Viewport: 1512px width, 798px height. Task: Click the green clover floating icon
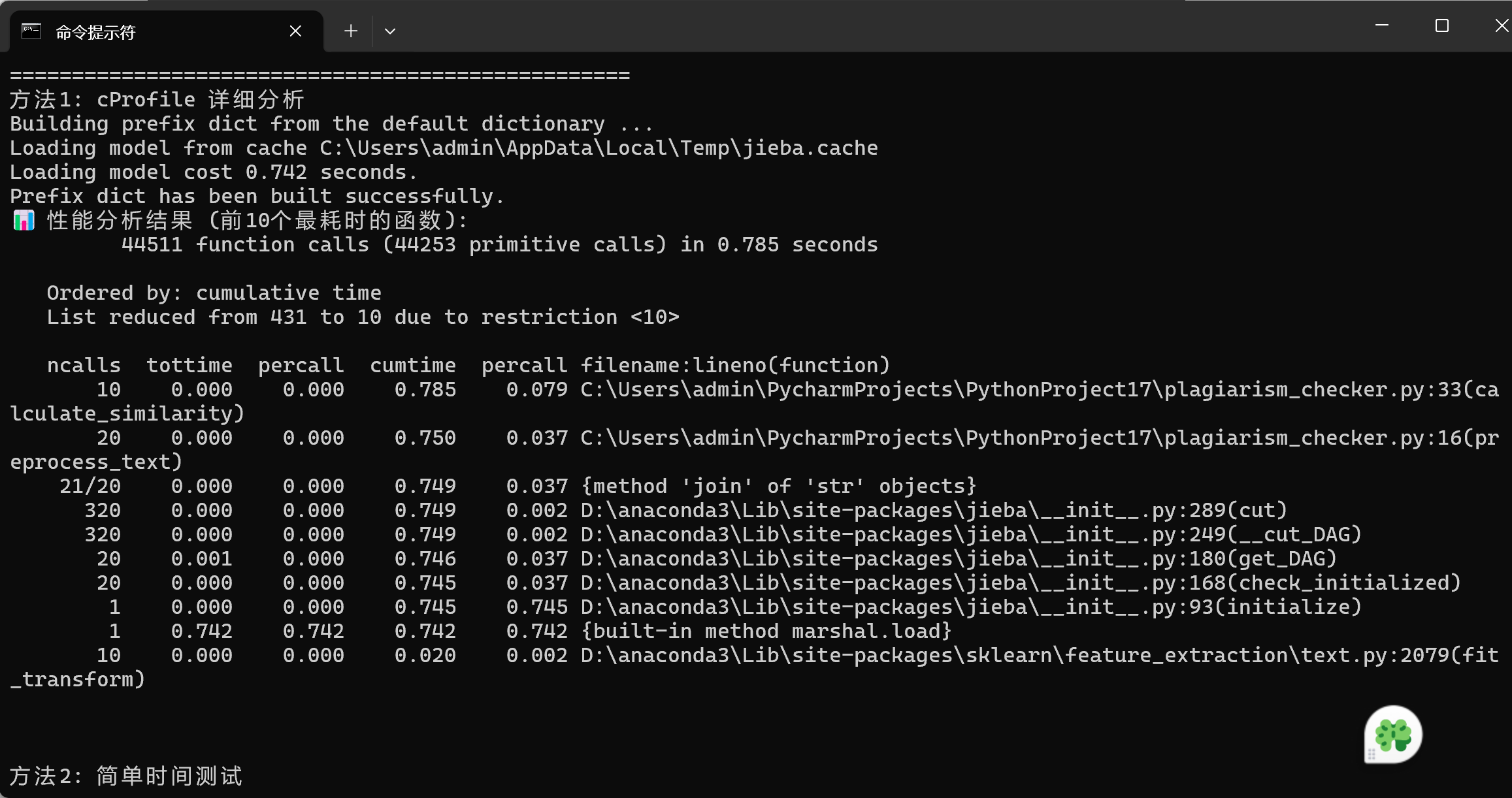pyautogui.click(x=1394, y=735)
